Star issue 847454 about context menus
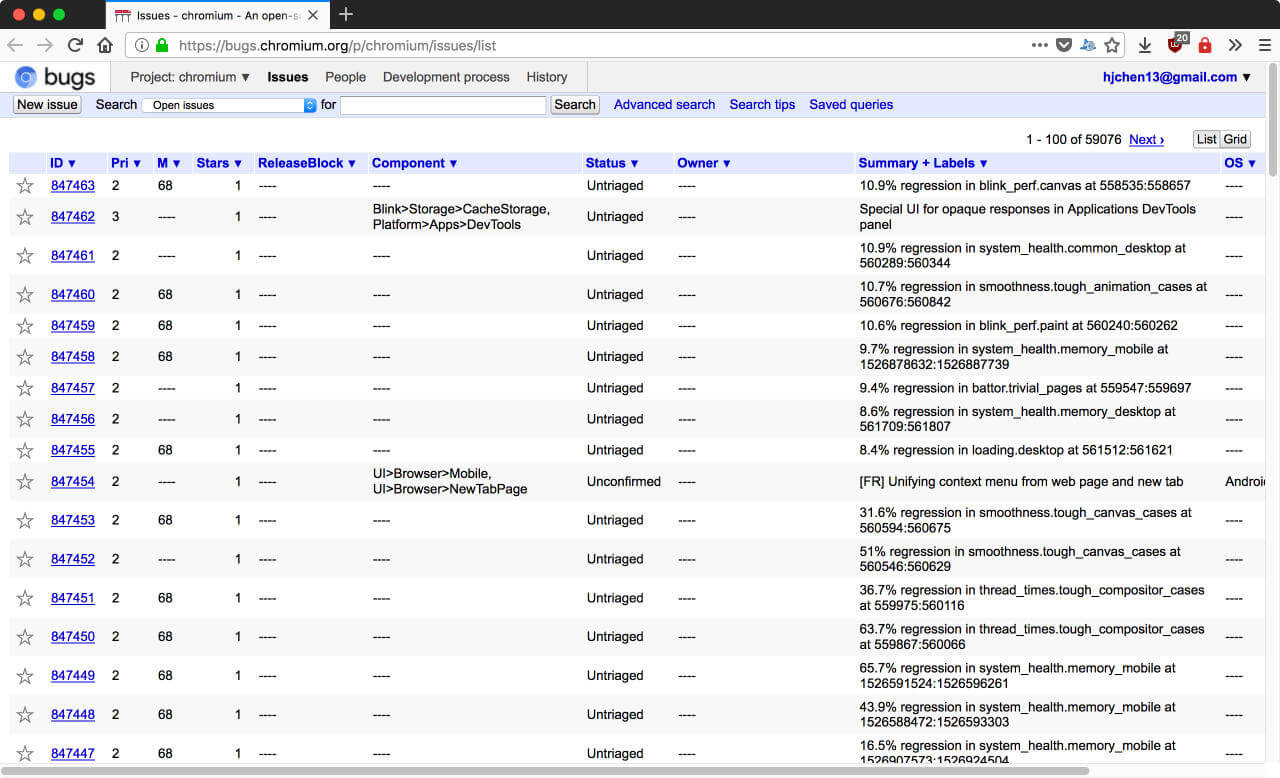Image resolution: width=1280 pixels, height=778 pixels. [x=24, y=481]
